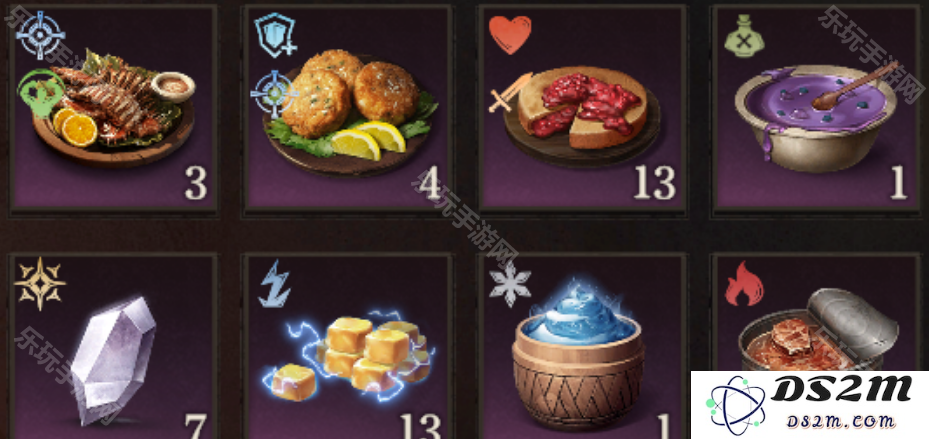Open the DS2M ds2m.com logo link
Image resolution: width=929 pixels, height=439 pixels.
(810, 405)
